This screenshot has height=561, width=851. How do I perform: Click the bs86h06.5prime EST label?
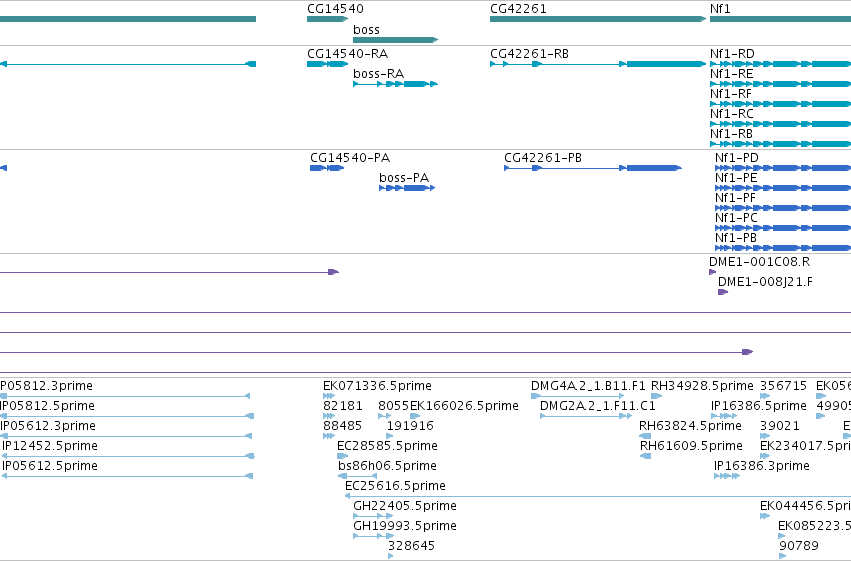pyautogui.click(x=387, y=466)
